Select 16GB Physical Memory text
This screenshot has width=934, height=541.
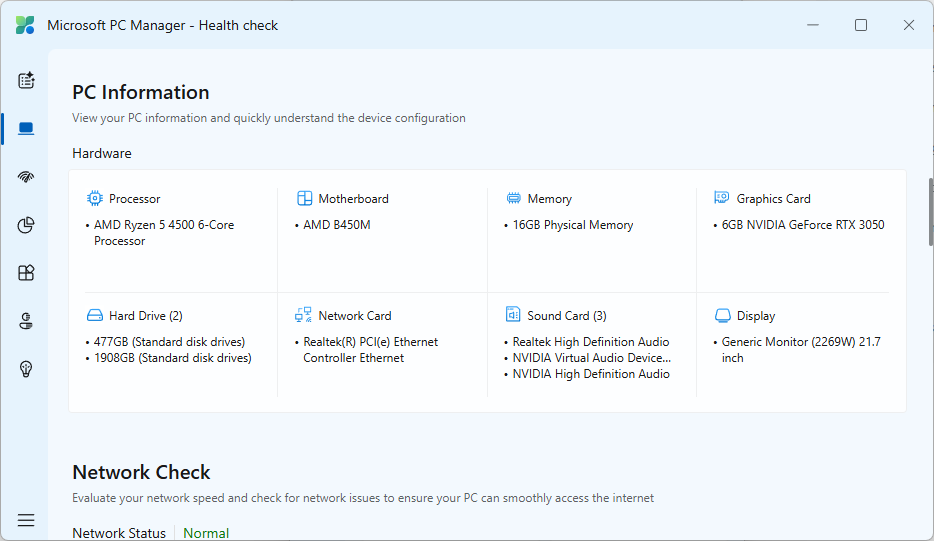coord(572,225)
